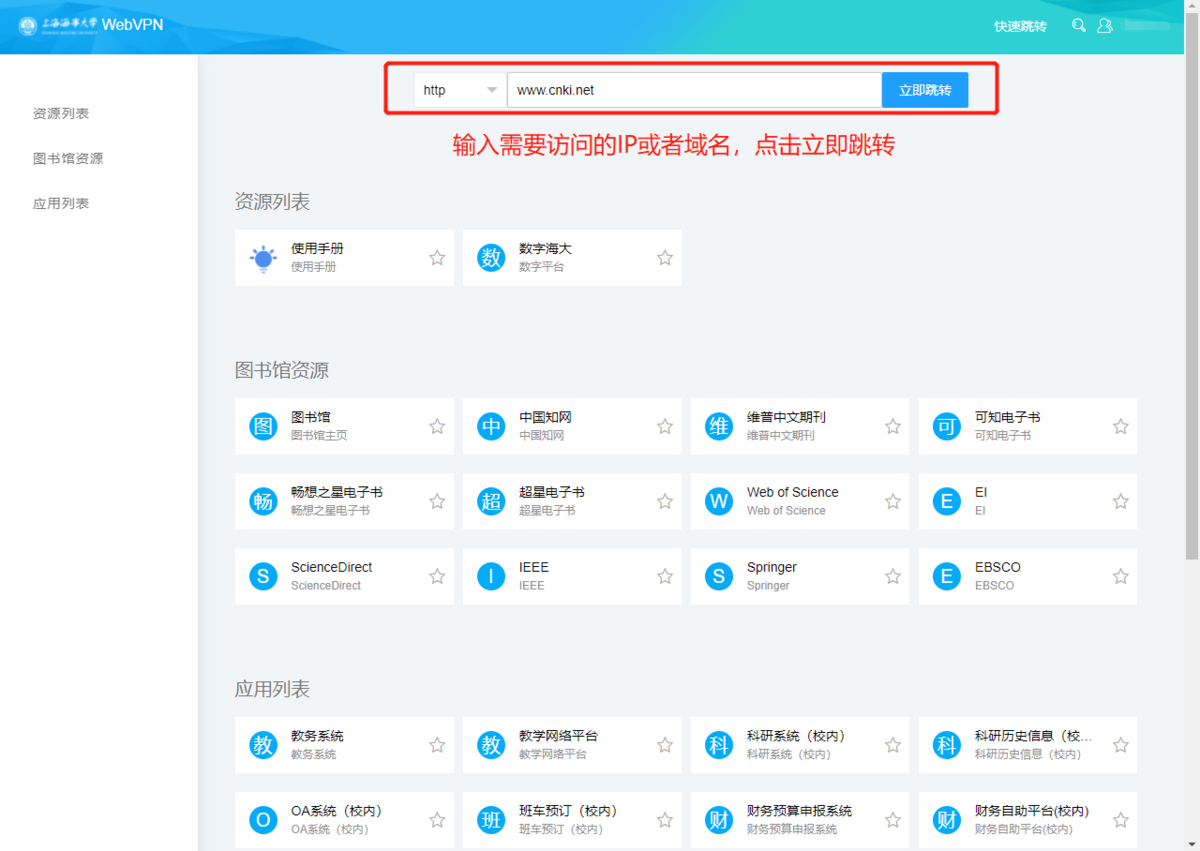Expand the http protocol dropdown
The image size is (1200, 851).
coord(460,90)
